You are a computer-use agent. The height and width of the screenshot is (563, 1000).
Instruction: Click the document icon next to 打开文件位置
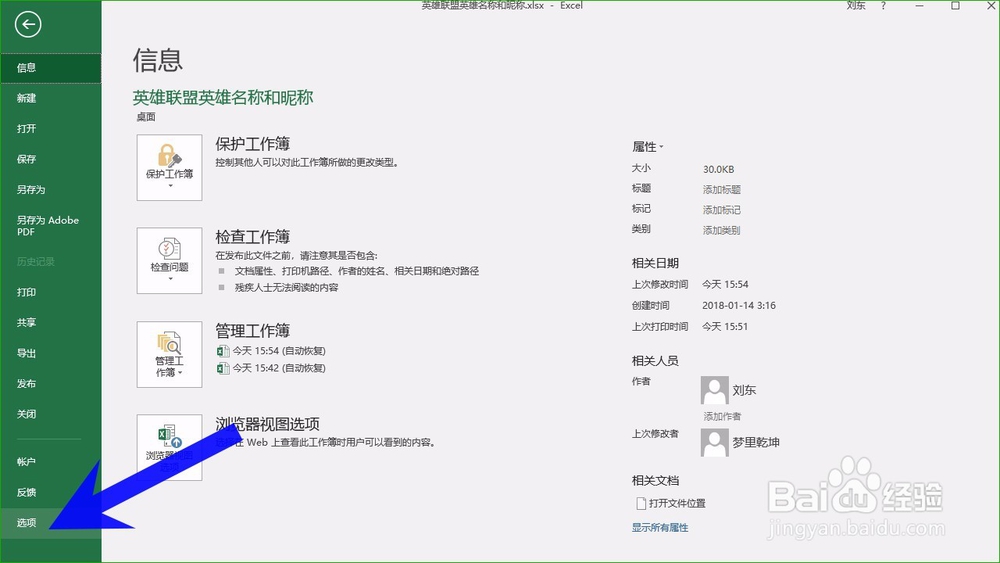click(x=641, y=504)
